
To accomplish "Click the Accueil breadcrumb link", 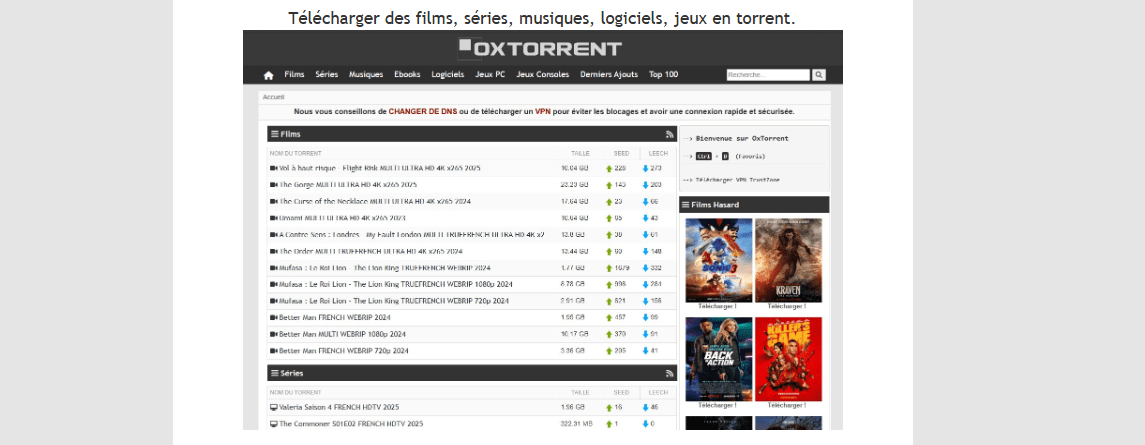I will click(274, 96).
